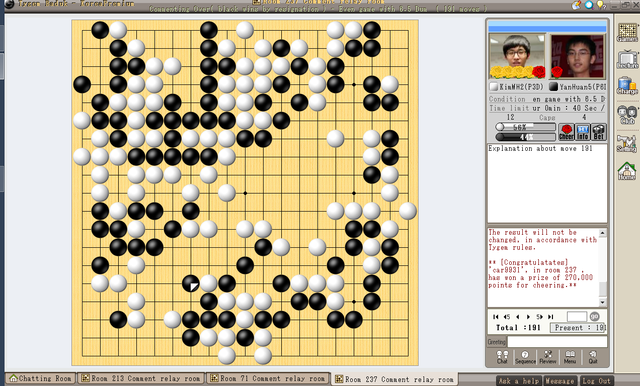Step back five moves

point(507,317)
